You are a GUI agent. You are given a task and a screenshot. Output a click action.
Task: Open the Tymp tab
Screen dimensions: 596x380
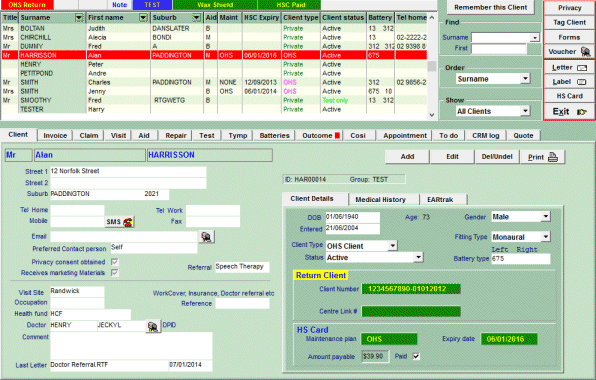pyautogui.click(x=238, y=136)
